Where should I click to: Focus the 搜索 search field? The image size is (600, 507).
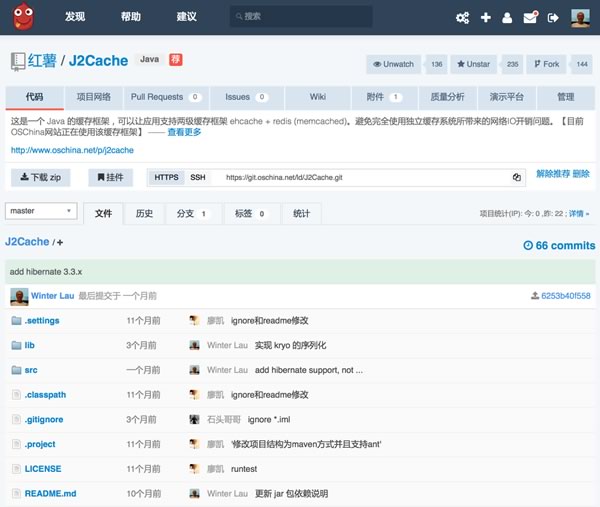[301, 16]
